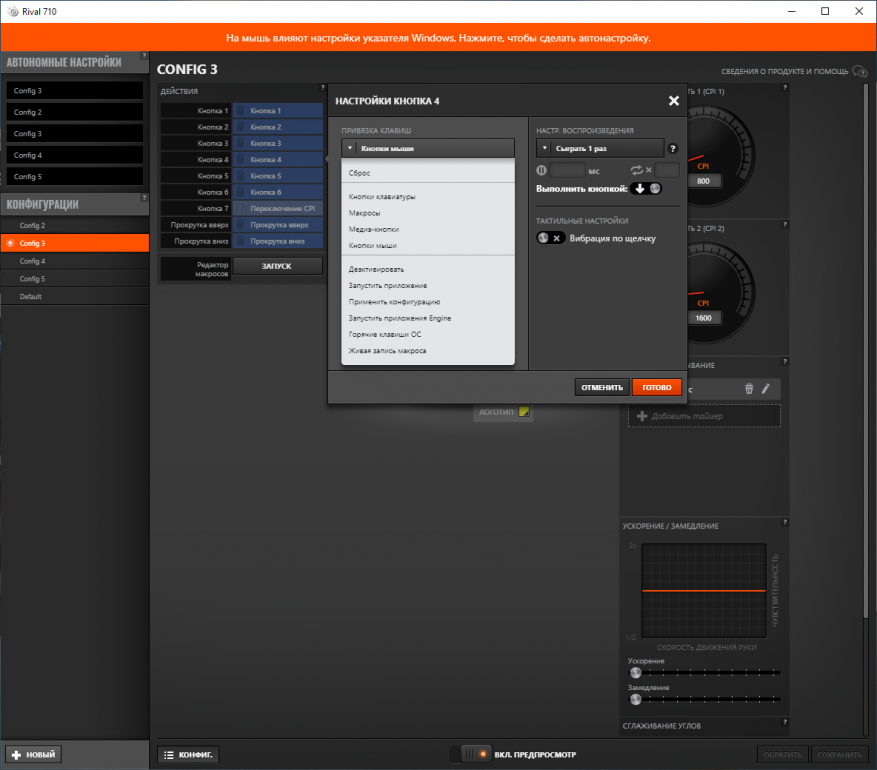
Task: Select Медиа-кнопки option
Action: (428, 229)
